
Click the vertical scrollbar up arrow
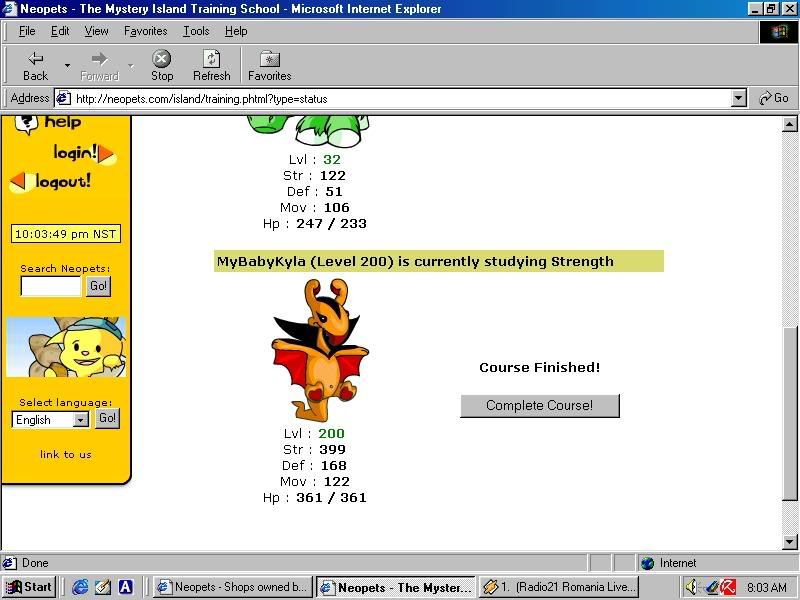[789, 124]
